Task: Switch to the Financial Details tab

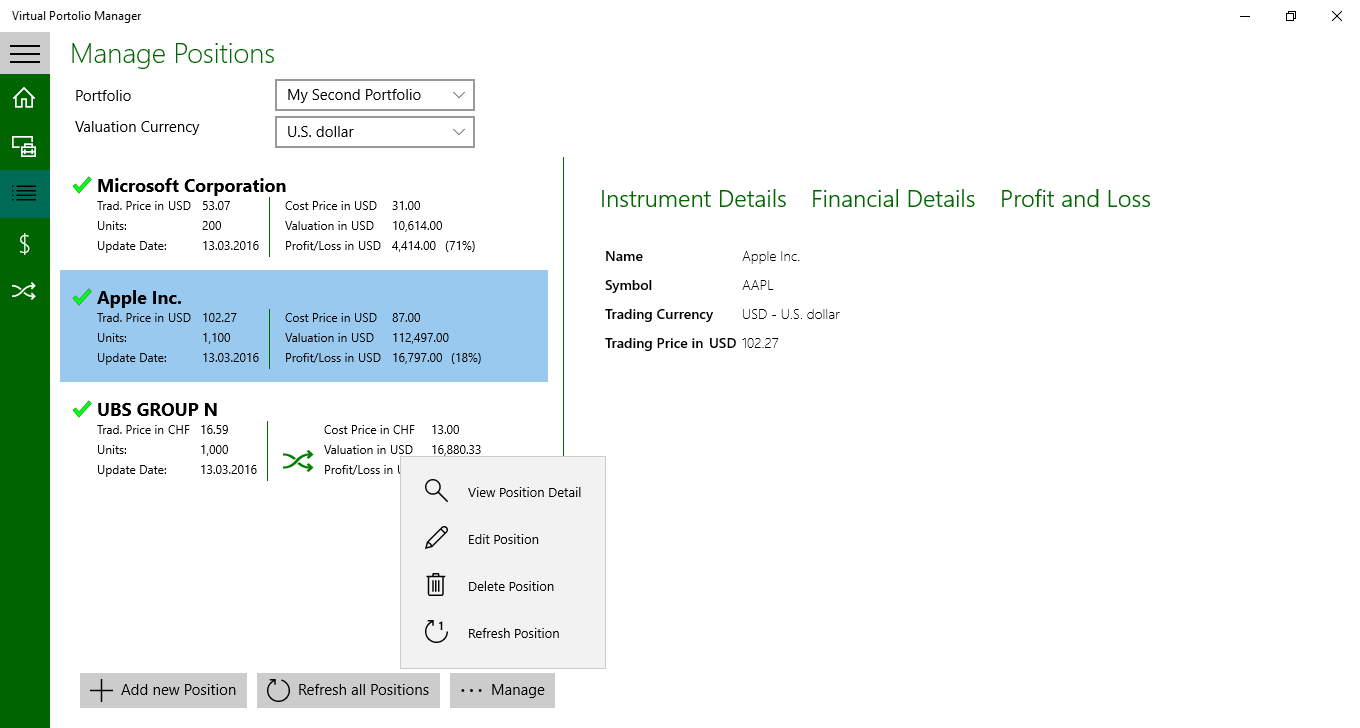Action: [893, 199]
